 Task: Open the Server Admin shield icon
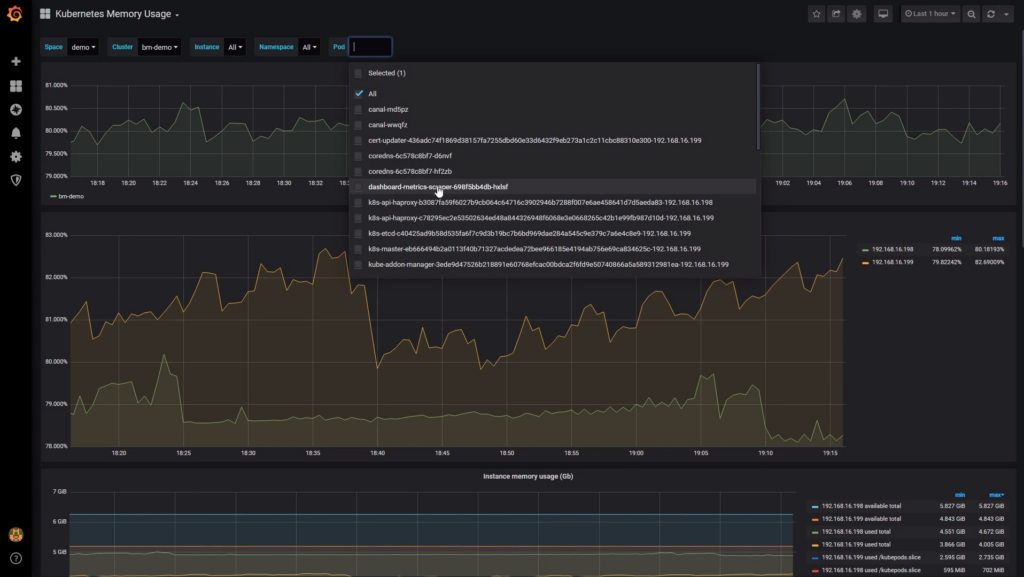pyautogui.click(x=16, y=180)
